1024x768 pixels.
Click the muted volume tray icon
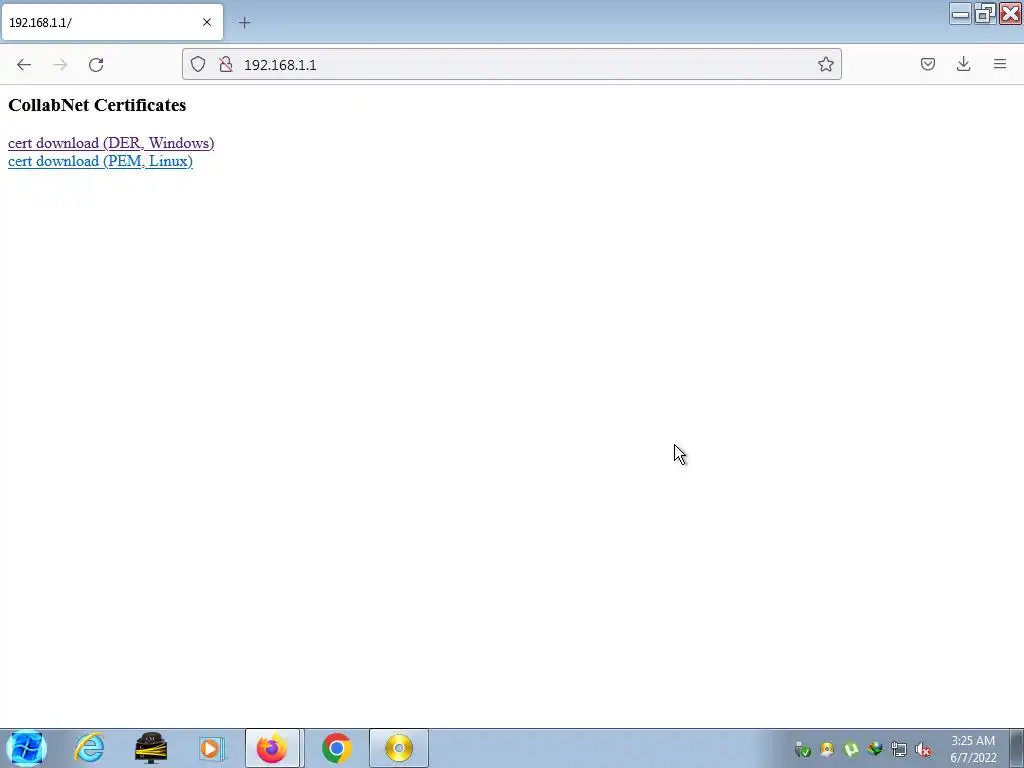(x=923, y=750)
